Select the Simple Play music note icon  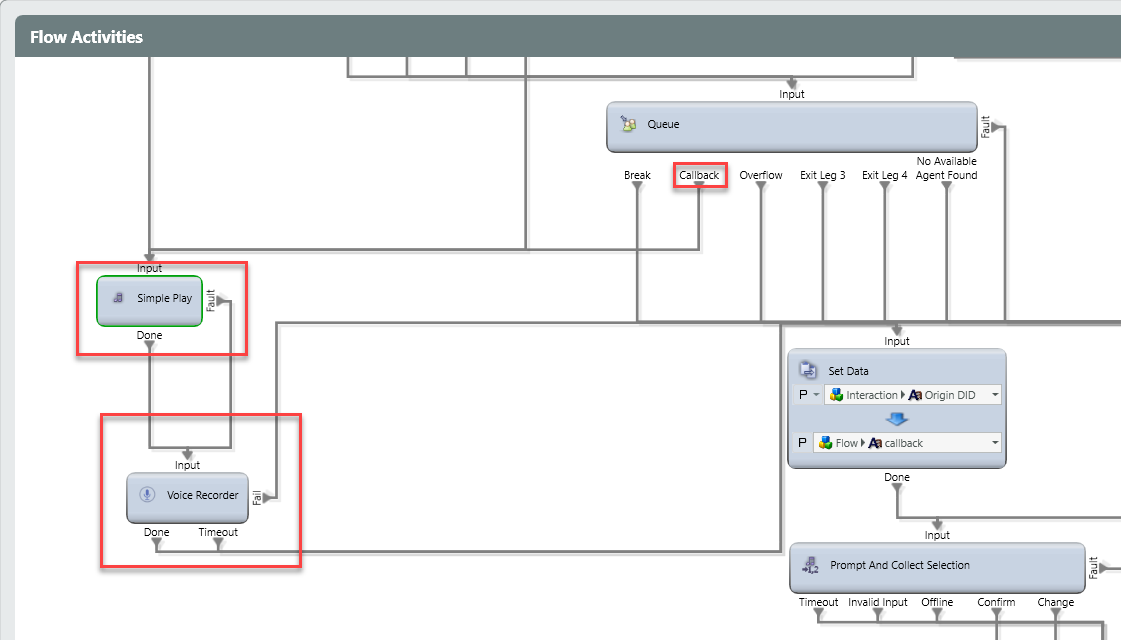pos(119,298)
